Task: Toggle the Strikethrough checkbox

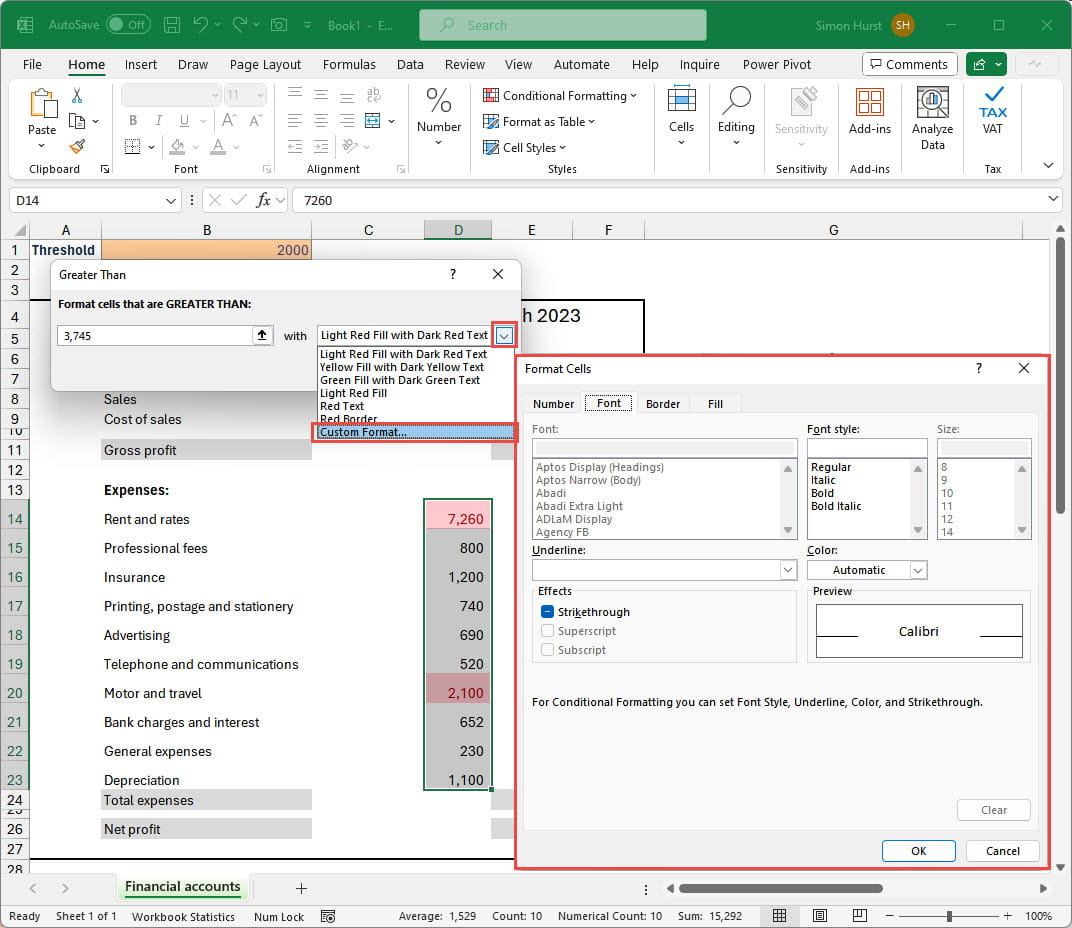Action: point(547,612)
